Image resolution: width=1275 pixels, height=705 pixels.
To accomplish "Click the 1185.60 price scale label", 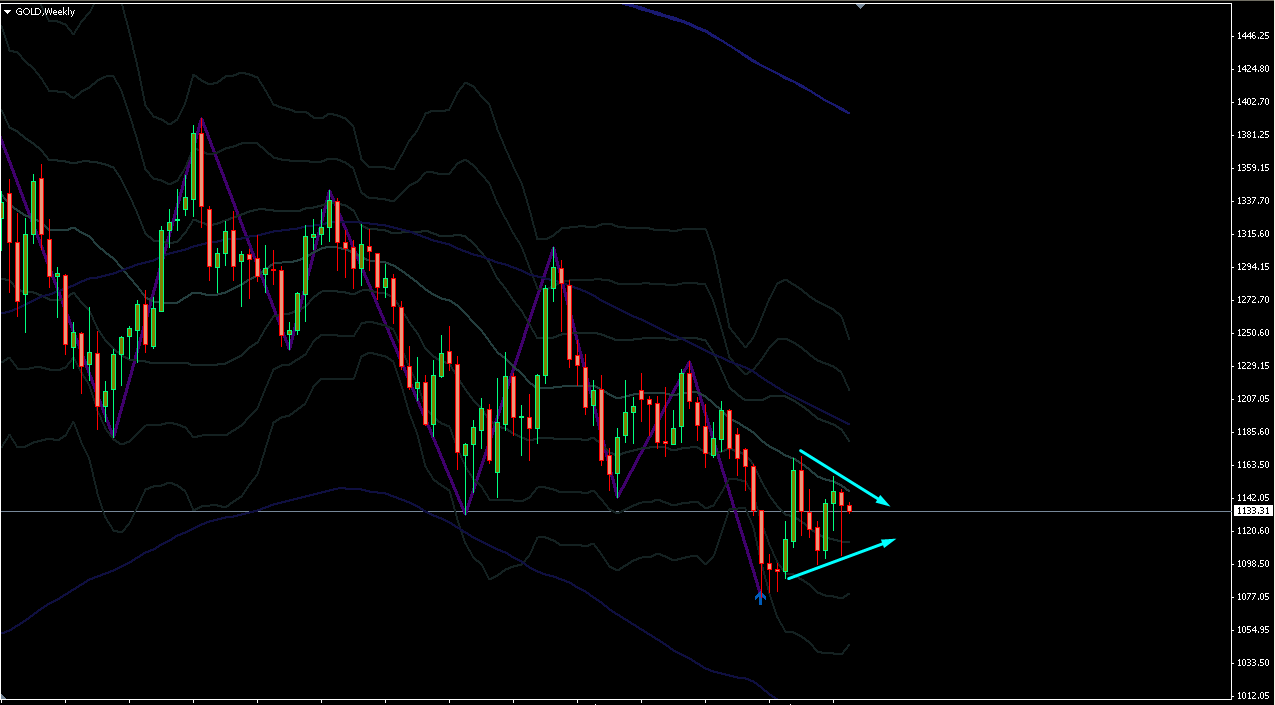I will click(x=1253, y=432).
